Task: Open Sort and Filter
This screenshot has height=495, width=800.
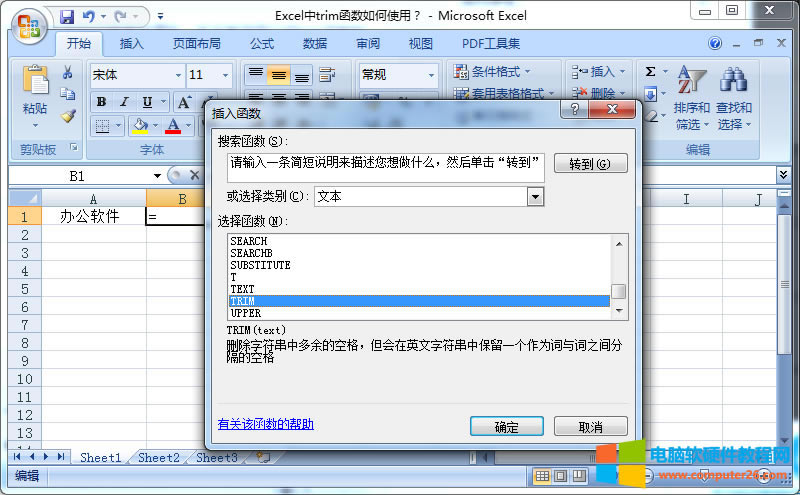Action: 691,97
